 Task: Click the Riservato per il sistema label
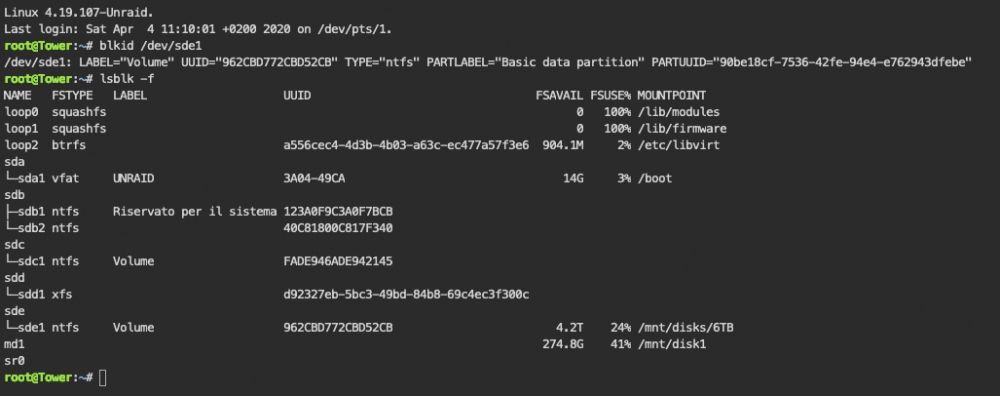click(195, 212)
